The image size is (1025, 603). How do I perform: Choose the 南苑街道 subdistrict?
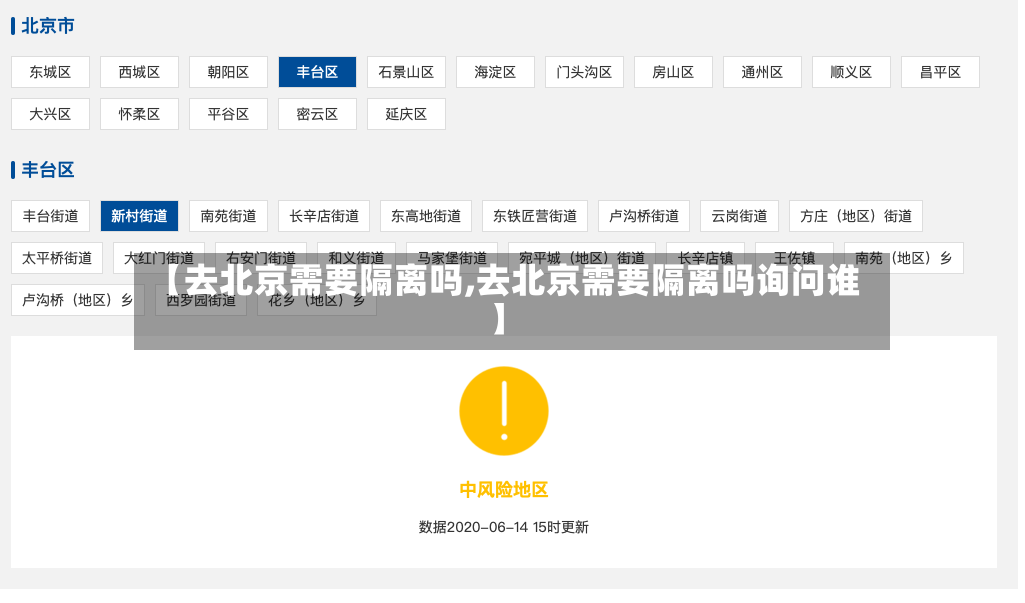point(228,216)
